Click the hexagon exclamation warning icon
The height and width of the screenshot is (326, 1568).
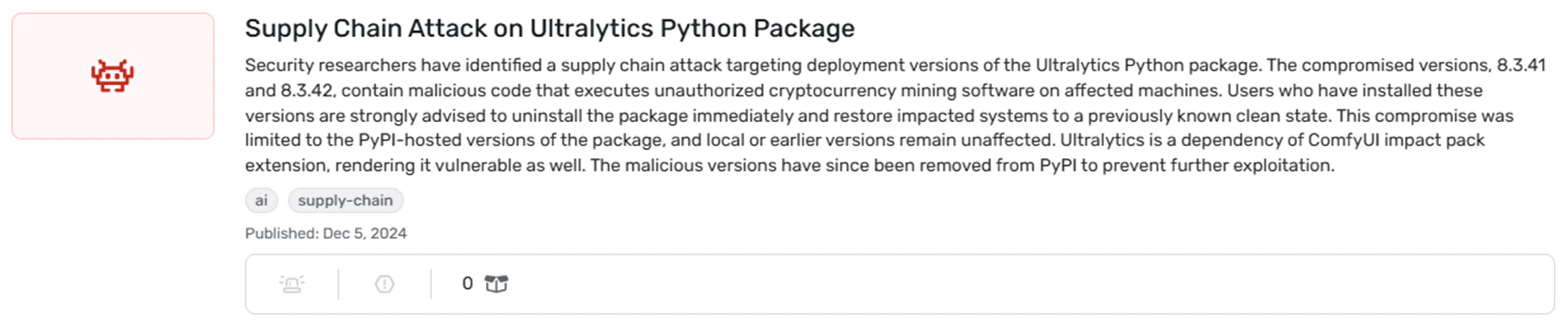pyautogui.click(x=384, y=284)
